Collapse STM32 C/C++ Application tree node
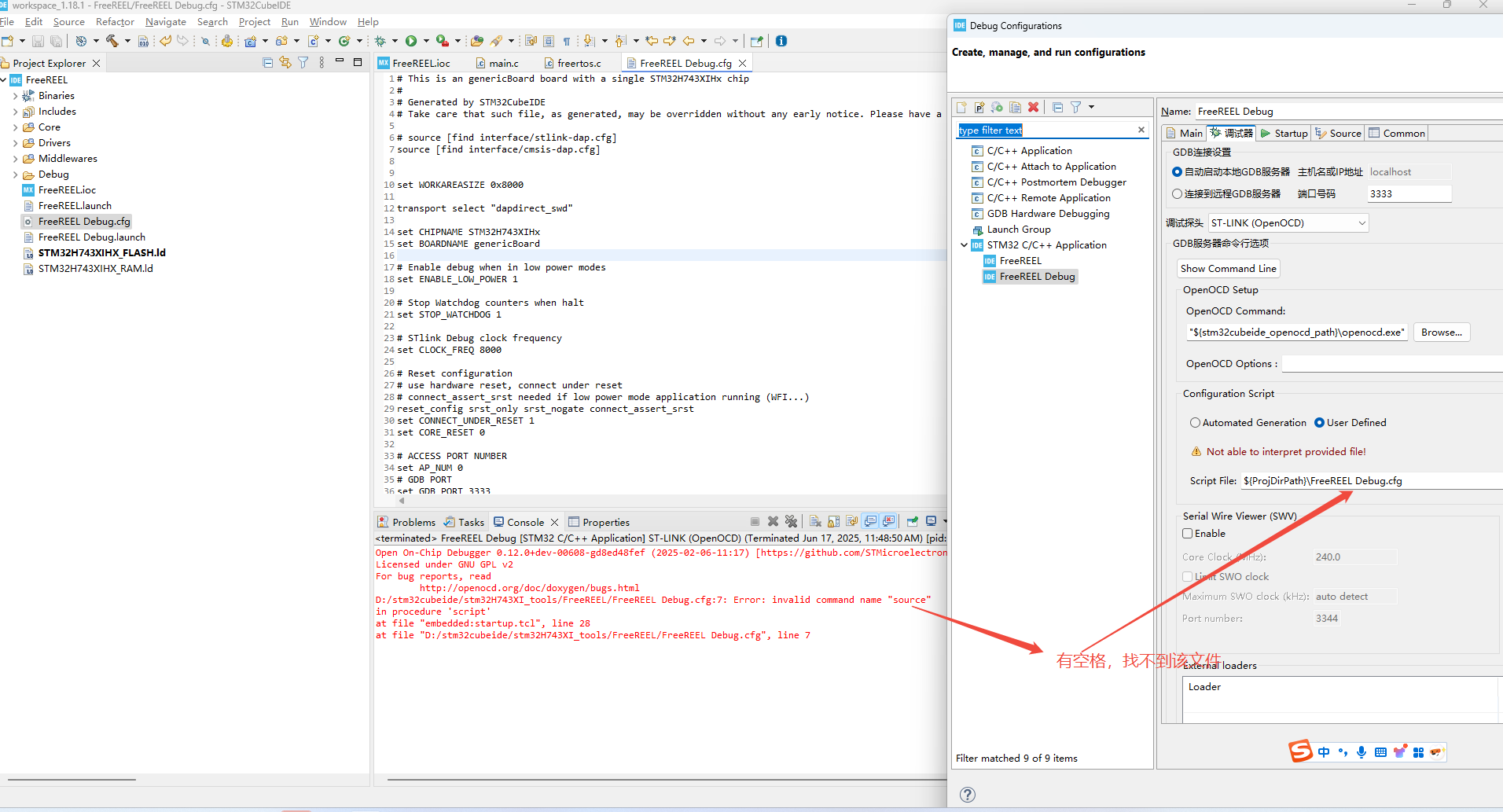Image resolution: width=1503 pixels, height=812 pixels. [965, 245]
